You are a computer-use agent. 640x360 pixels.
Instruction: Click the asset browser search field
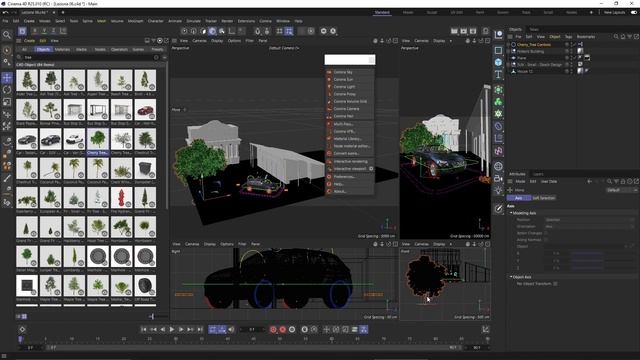point(88,58)
